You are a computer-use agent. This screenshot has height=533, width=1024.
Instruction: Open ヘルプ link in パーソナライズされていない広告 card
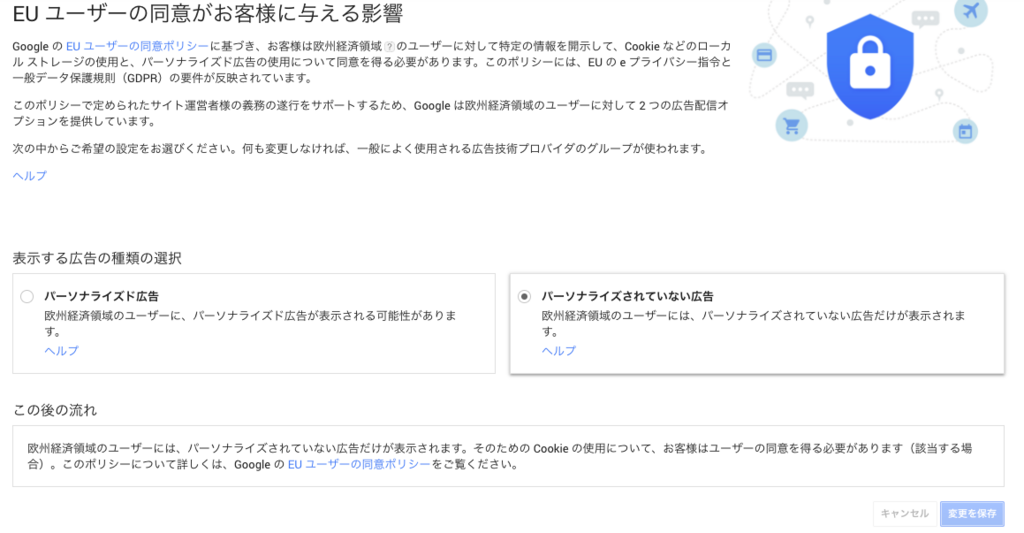point(559,351)
